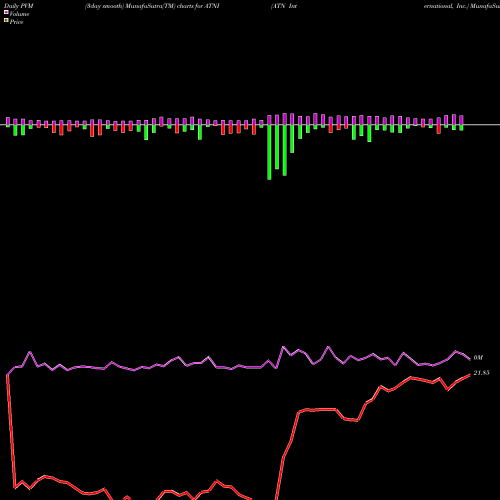Select the 'Volume' legend label
Image resolution: width=500 pixels, height=500 pixels.
point(19,14)
